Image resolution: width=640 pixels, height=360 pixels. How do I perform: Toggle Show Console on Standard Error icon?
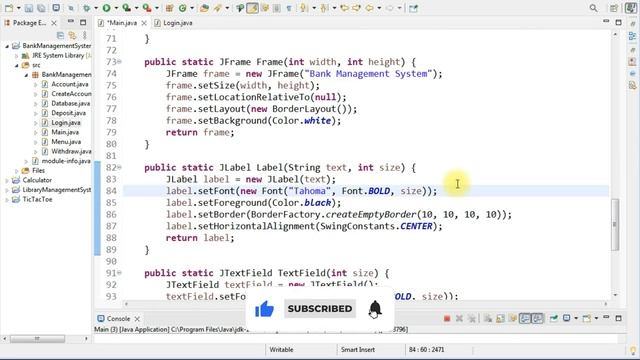tap(538, 318)
